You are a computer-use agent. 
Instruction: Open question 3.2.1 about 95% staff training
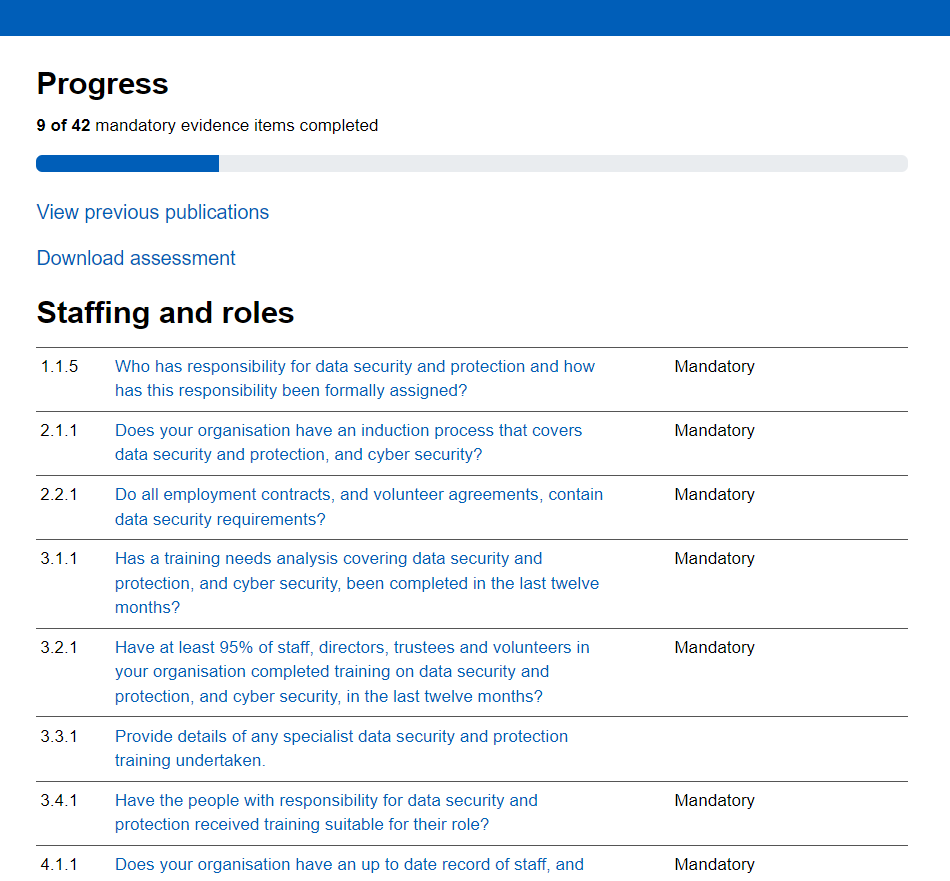[x=350, y=671]
